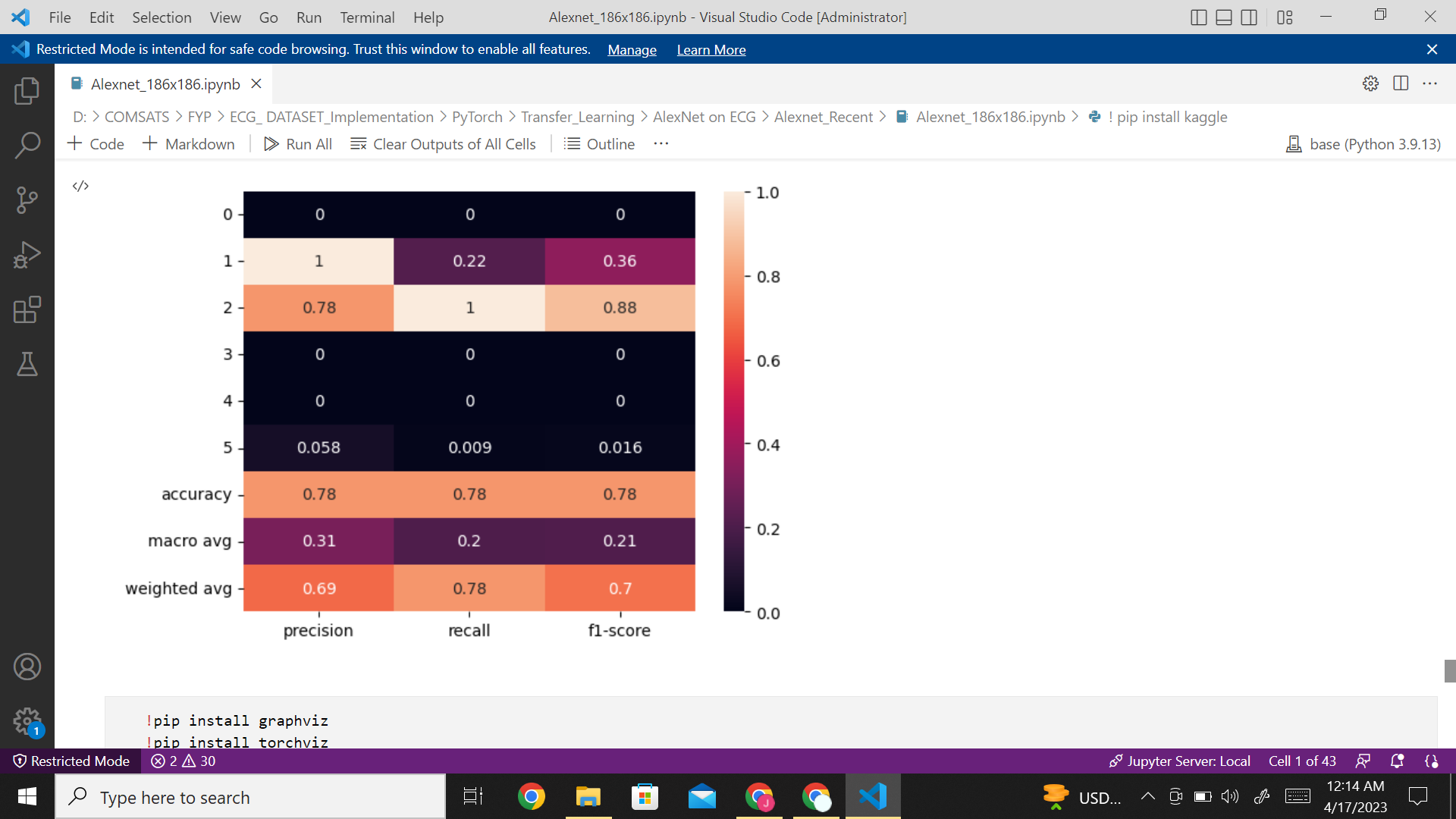Image resolution: width=1456 pixels, height=819 pixels.
Task: Click Run All button
Action: click(x=298, y=144)
